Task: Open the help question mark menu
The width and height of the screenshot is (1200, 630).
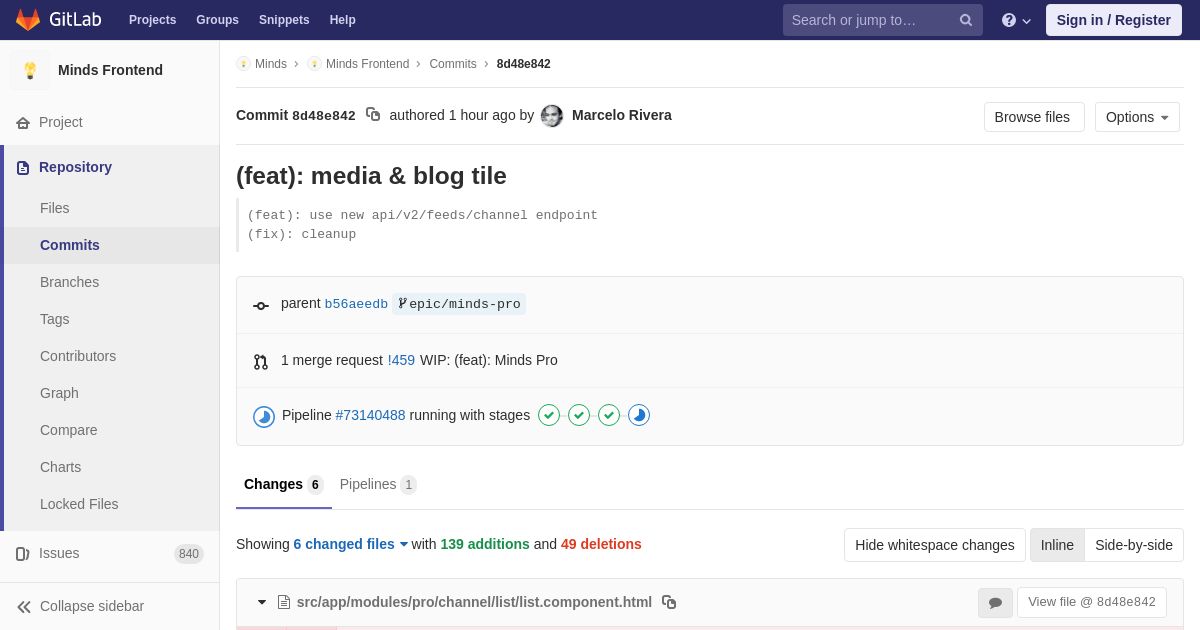Action: [x=1016, y=20]
